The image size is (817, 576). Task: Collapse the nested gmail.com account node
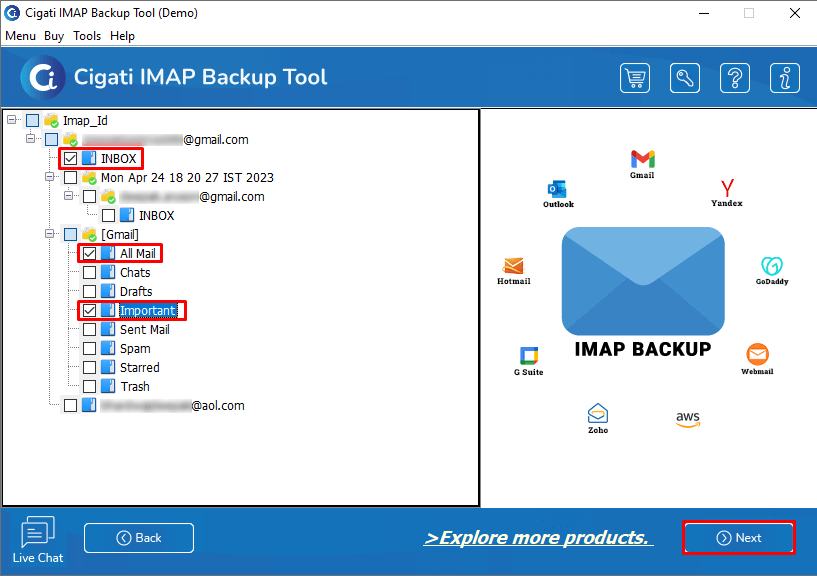[x=68, y=195]
